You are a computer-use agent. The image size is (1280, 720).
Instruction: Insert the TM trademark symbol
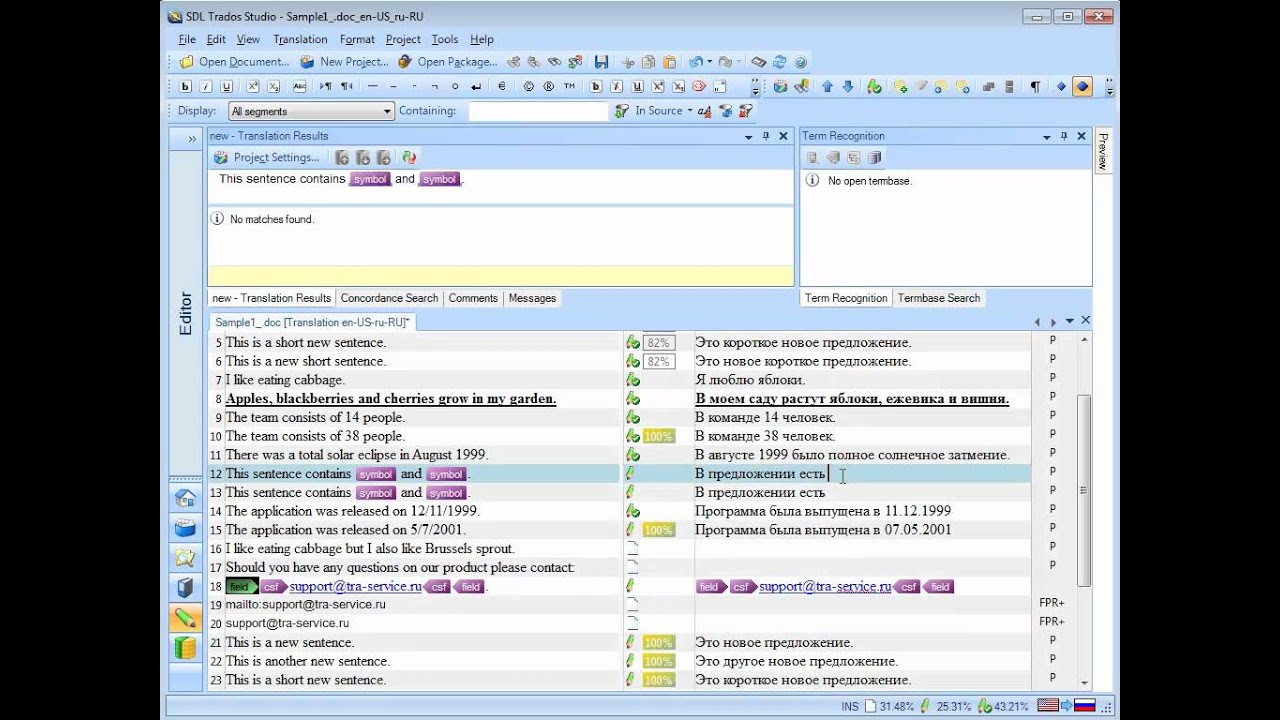pos(569,87)
